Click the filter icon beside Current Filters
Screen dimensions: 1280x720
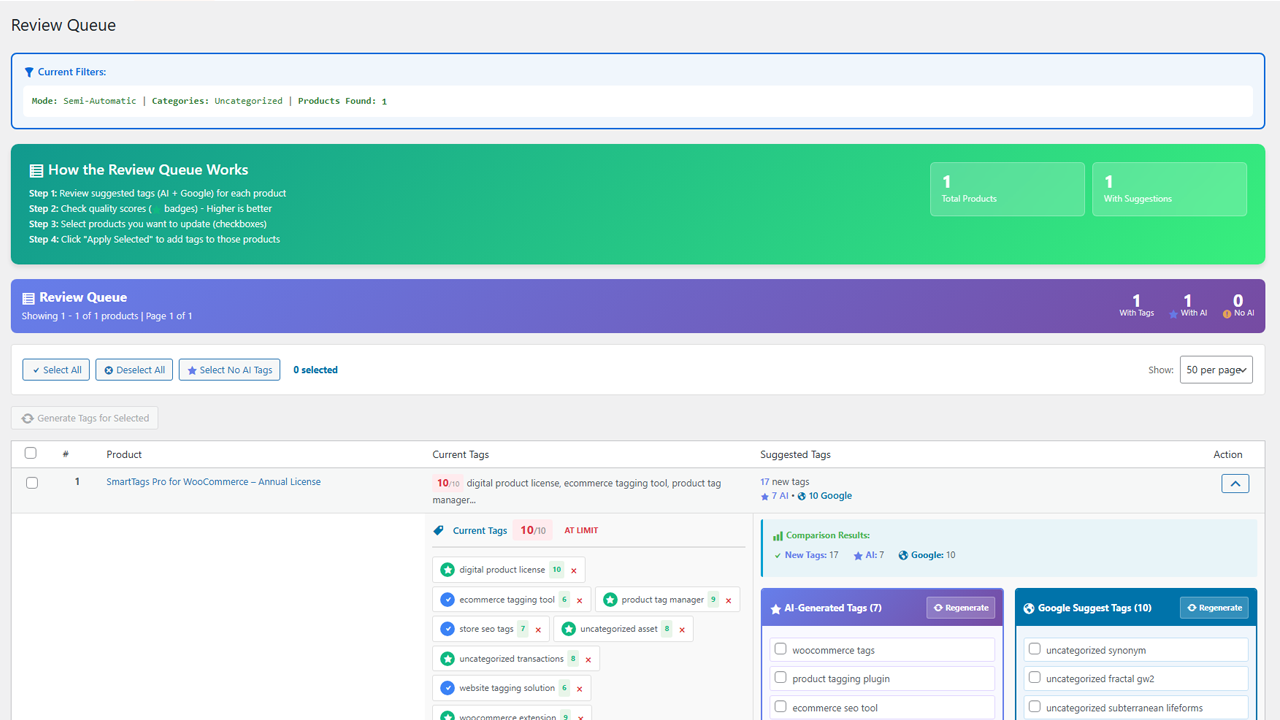pyautogui.click(x=27, y=71)
